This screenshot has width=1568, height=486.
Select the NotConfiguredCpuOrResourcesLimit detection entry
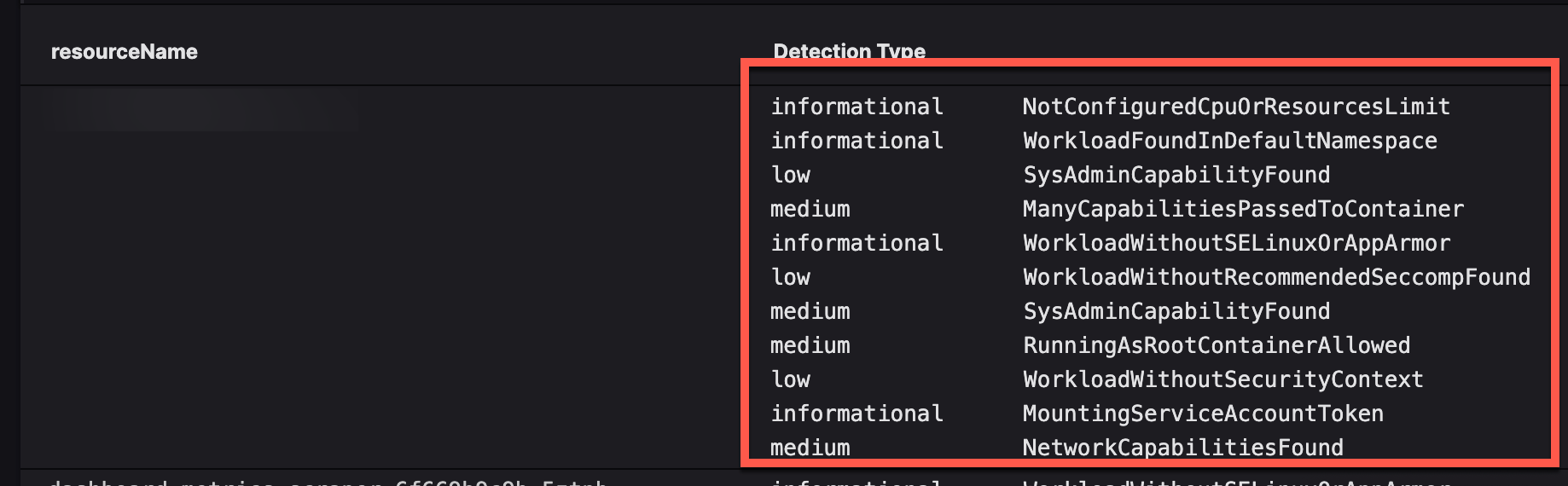tap(1235, 107)
